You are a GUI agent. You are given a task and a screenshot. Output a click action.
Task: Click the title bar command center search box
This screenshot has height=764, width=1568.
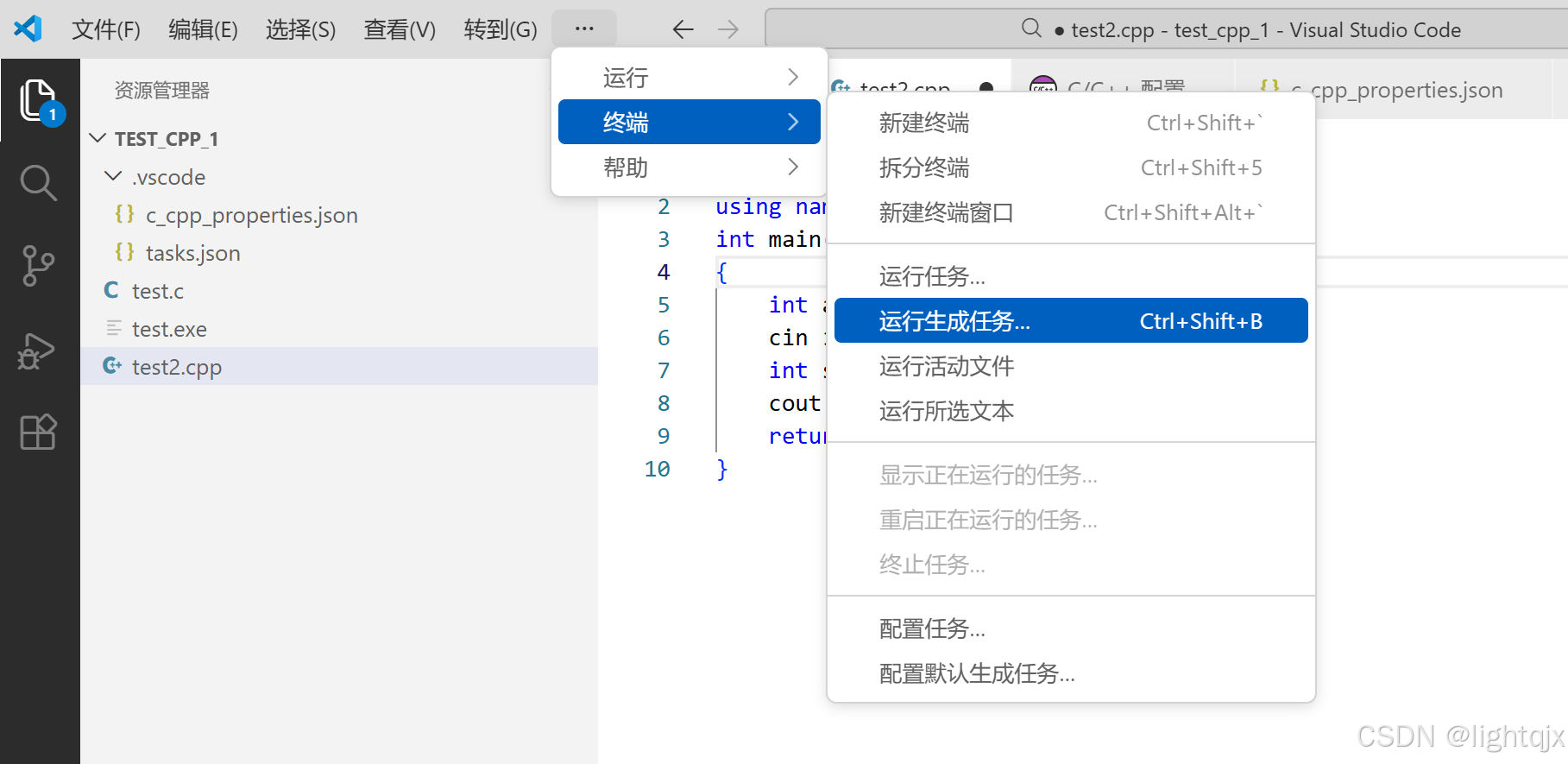coord(1167,28)
